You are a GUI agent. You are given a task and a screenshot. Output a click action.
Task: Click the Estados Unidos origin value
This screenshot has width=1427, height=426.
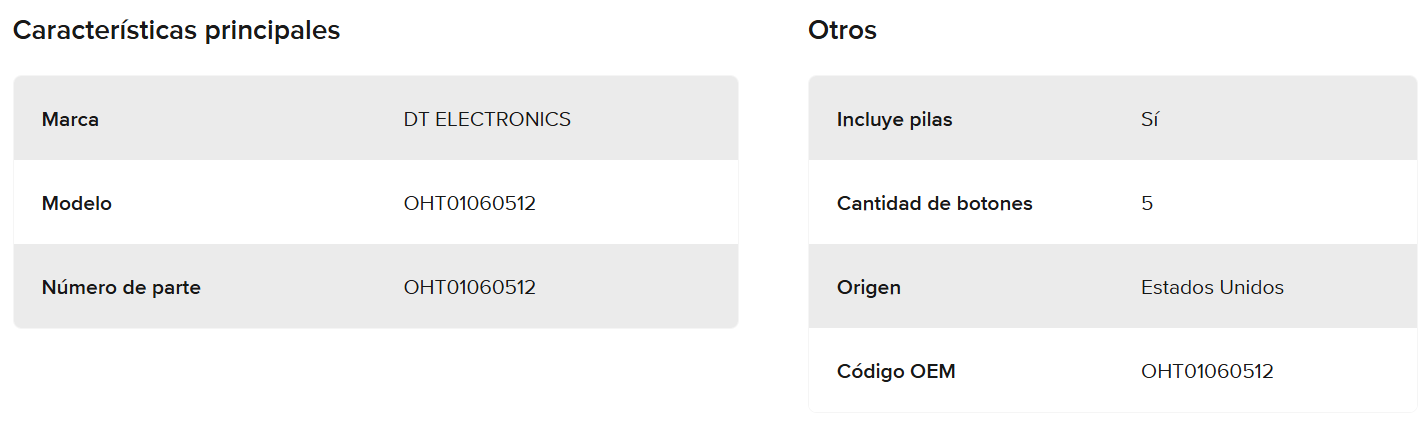pyautogui.click(x=1212, y=288)
